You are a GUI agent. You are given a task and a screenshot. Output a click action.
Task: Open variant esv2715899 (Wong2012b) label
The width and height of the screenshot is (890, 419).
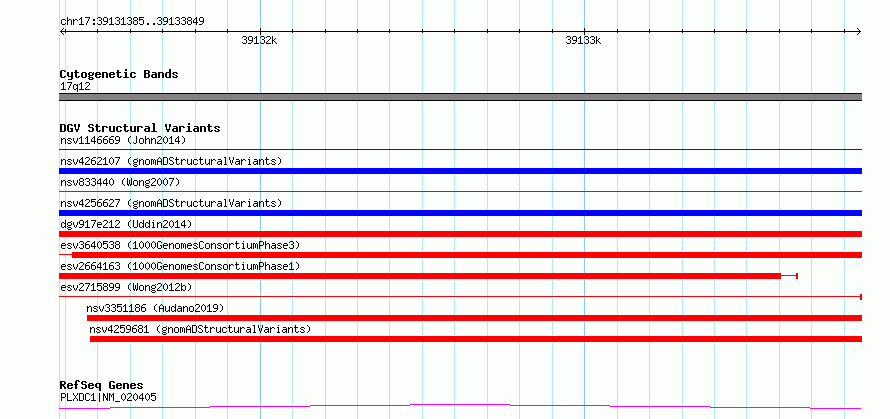point(126,287)
